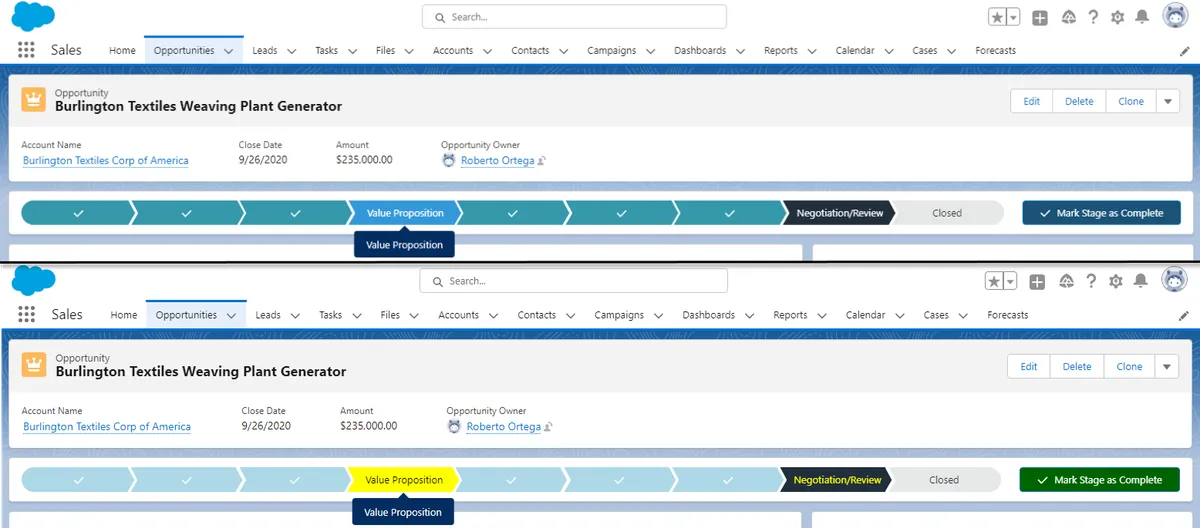The image size is (1200, 528).
Task: Expand Dashboards tab chevron in lower screenshot
Action: (x=750, y=316)
